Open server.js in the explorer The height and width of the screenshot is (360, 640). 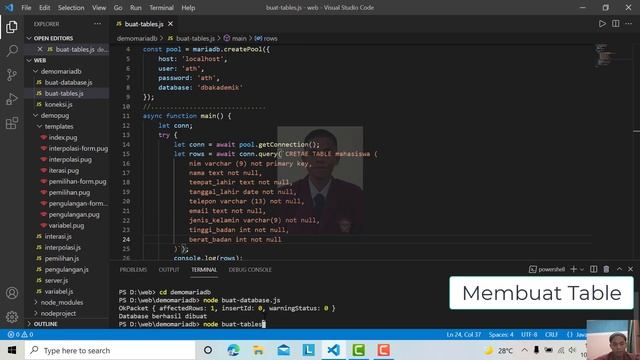pos(56,280)
